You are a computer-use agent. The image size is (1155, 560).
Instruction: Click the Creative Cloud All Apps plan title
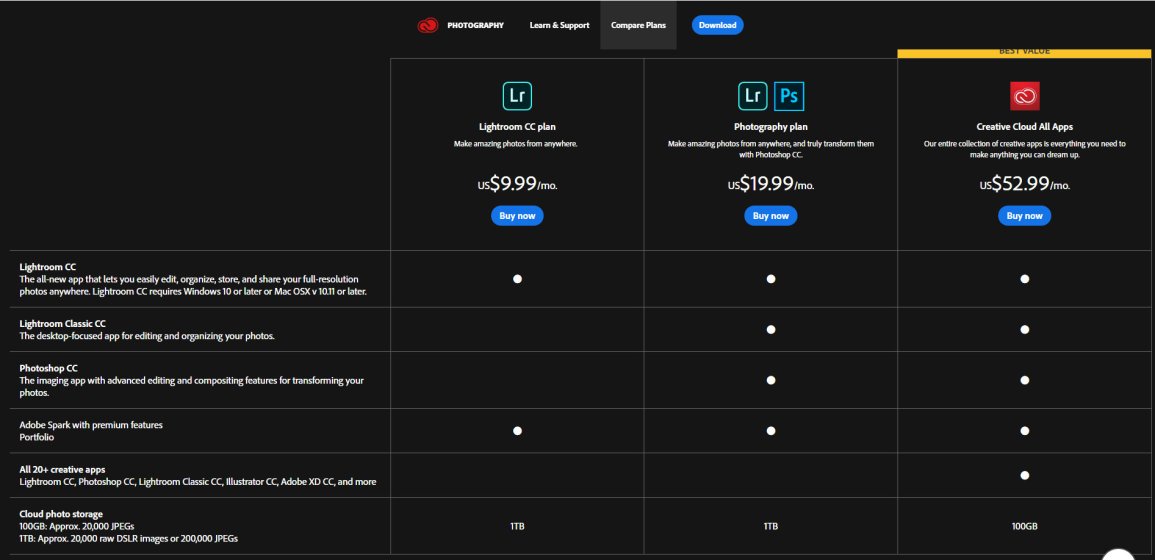1024,127
